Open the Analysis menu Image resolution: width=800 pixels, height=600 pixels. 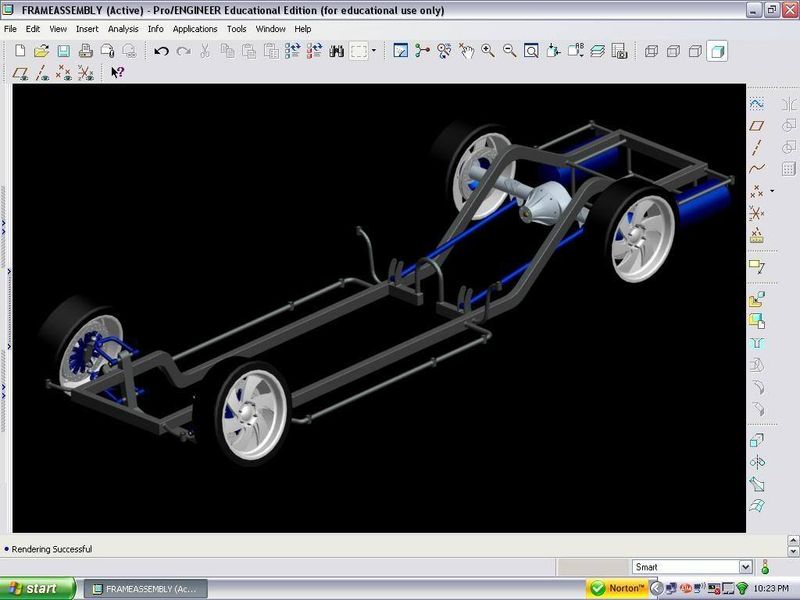123,29
